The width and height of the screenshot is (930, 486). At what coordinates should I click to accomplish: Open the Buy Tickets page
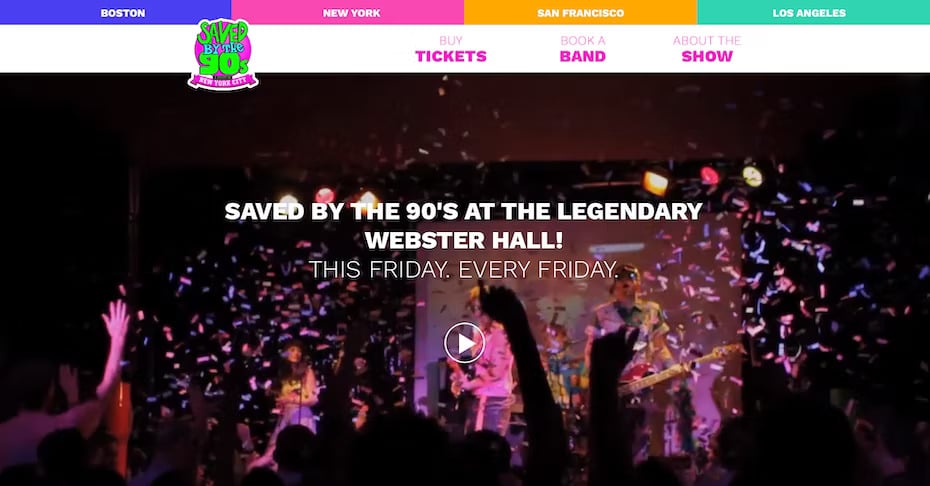click(451, 49)
